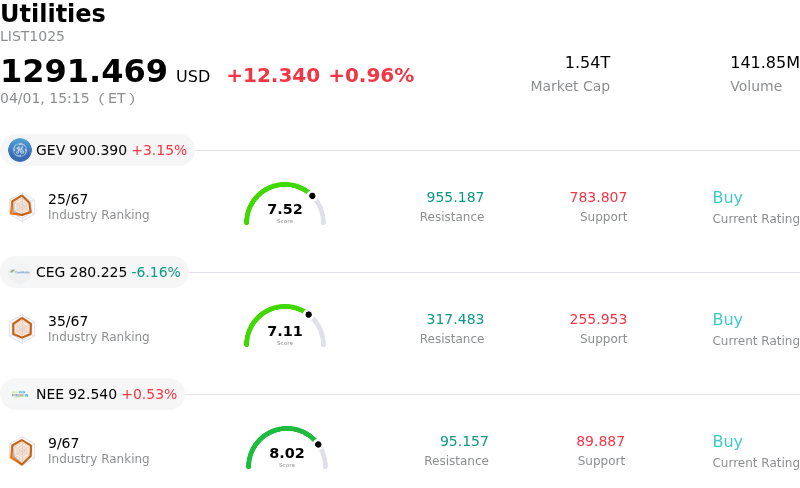Click CEG Buy current rating

pyautogui.click(x=727, y=320)
